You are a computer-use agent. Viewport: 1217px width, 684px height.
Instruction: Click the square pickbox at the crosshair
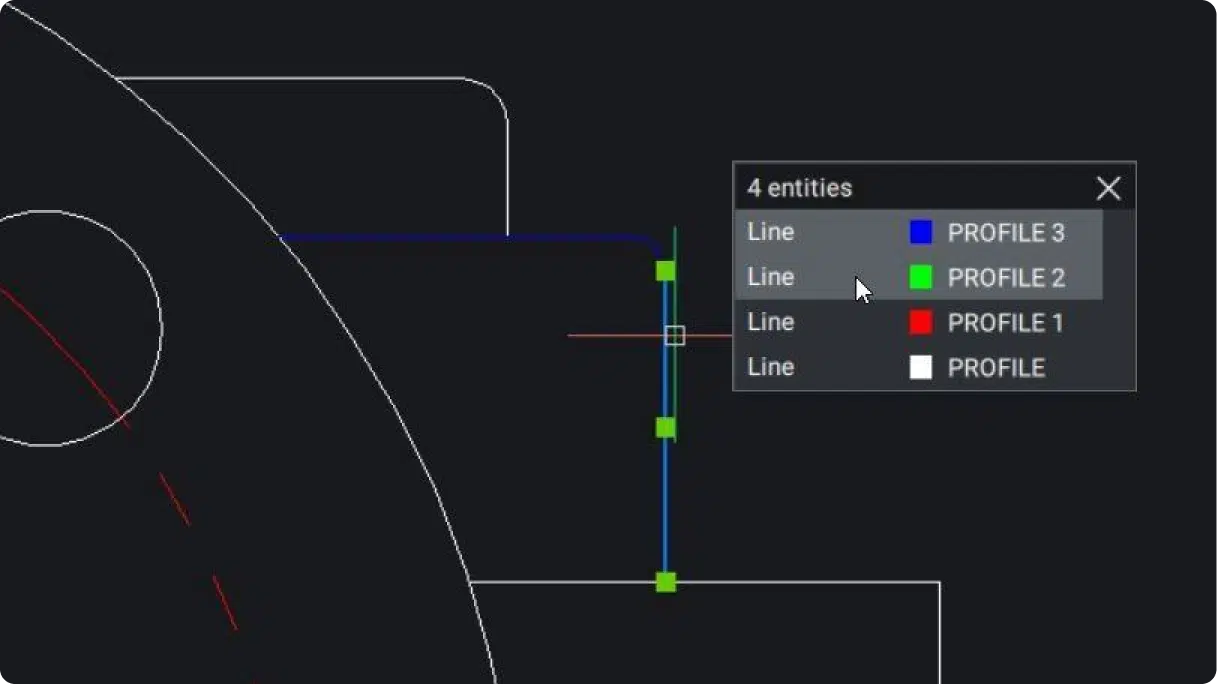click(x=675, y=336)
